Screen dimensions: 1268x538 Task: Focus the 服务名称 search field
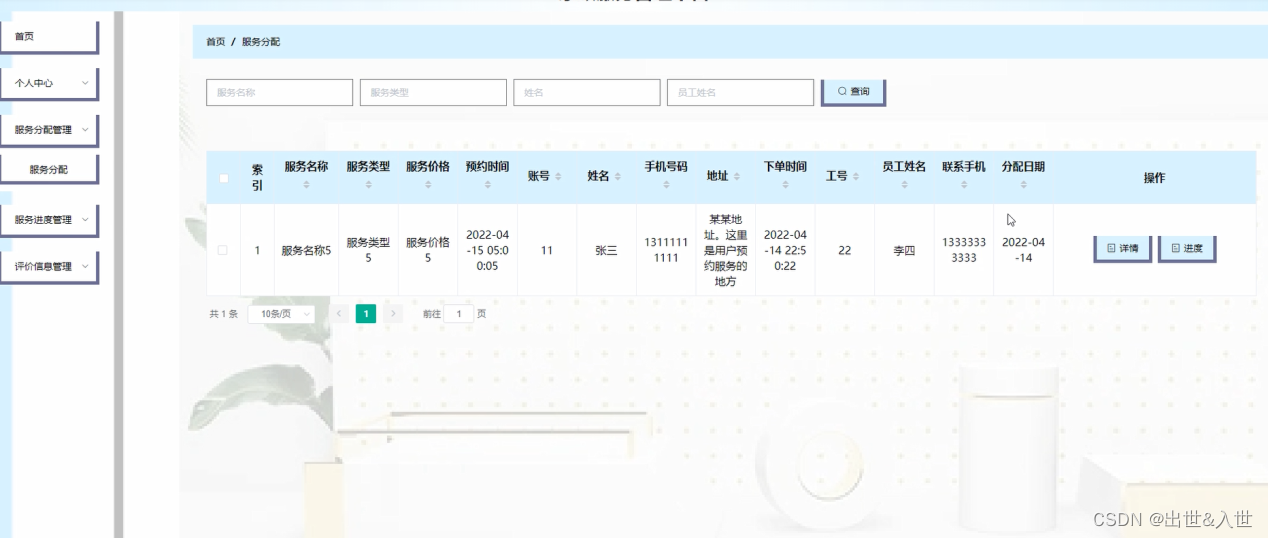coord(279,92)
